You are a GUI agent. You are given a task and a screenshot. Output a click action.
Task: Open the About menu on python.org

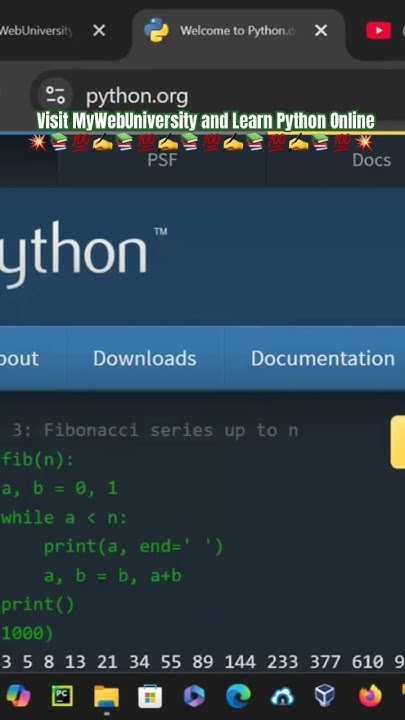19,358
